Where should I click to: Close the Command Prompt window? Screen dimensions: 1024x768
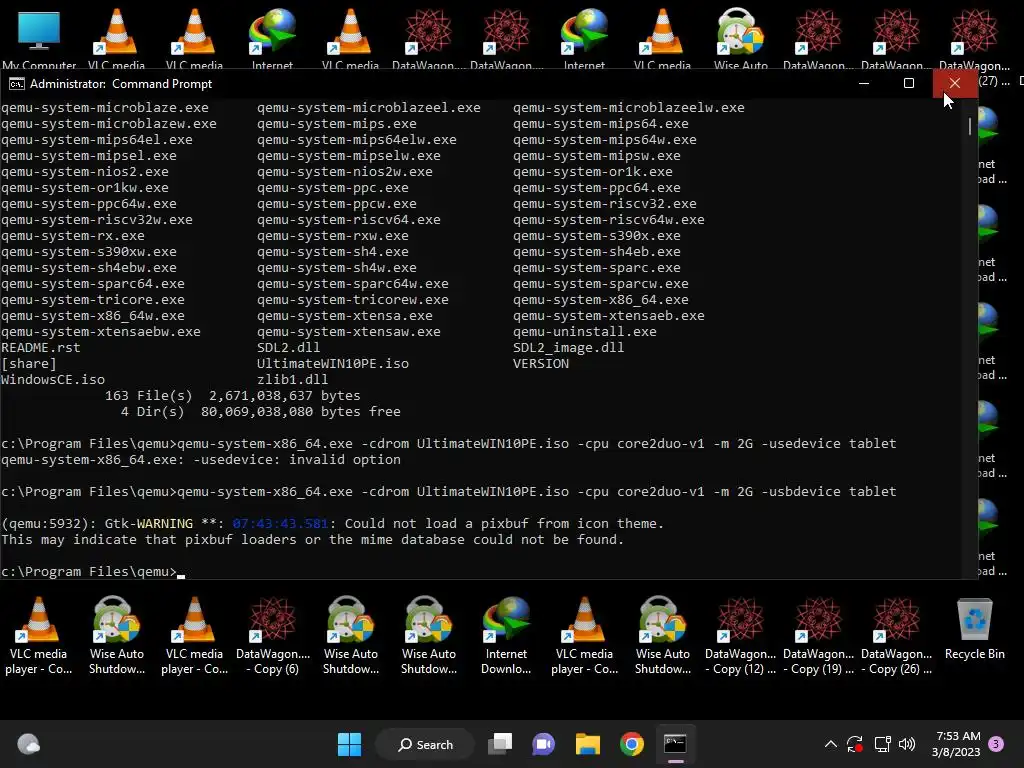(955, 84)
